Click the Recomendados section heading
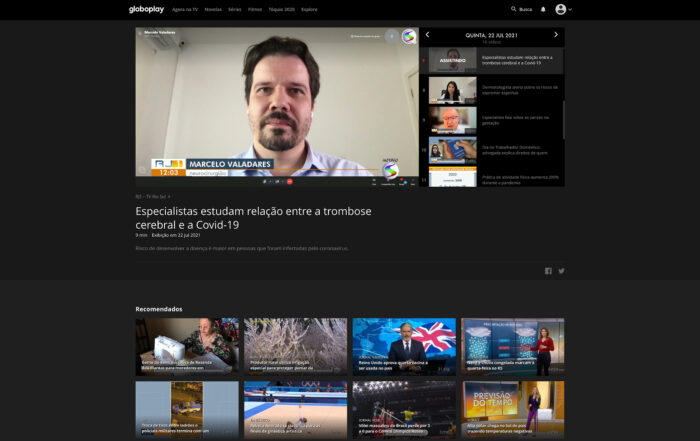This screenshot has height=441, width=700. tap(158, 309)
